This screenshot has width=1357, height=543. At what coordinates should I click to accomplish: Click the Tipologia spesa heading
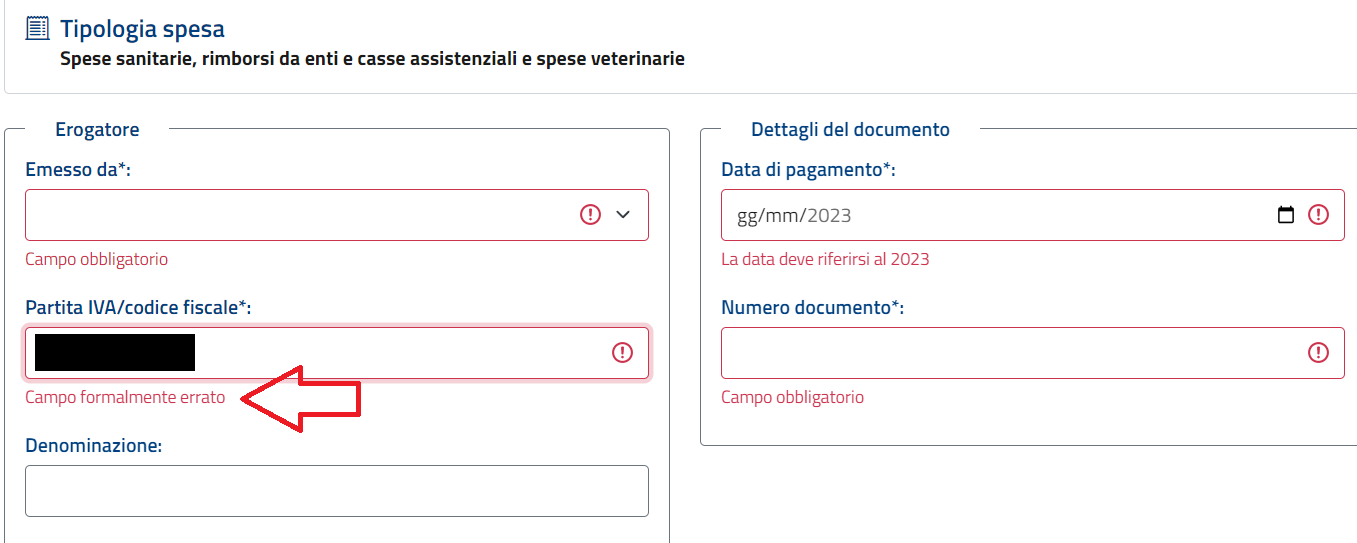pos(142,29)
